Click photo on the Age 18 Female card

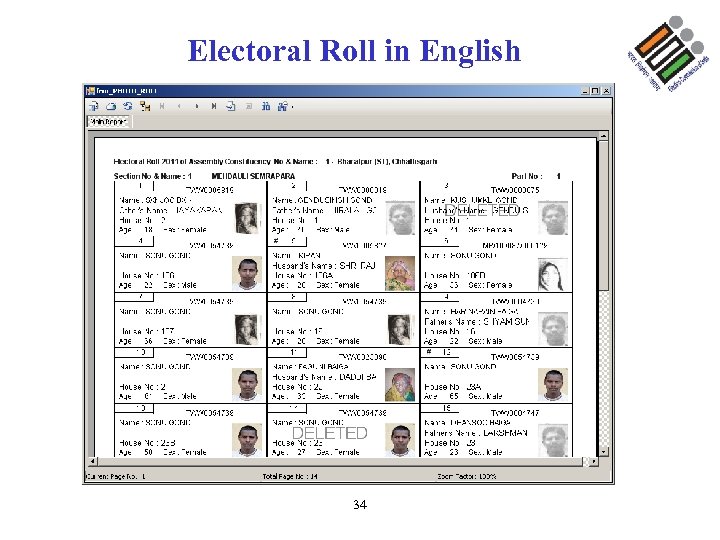[247, 218]
